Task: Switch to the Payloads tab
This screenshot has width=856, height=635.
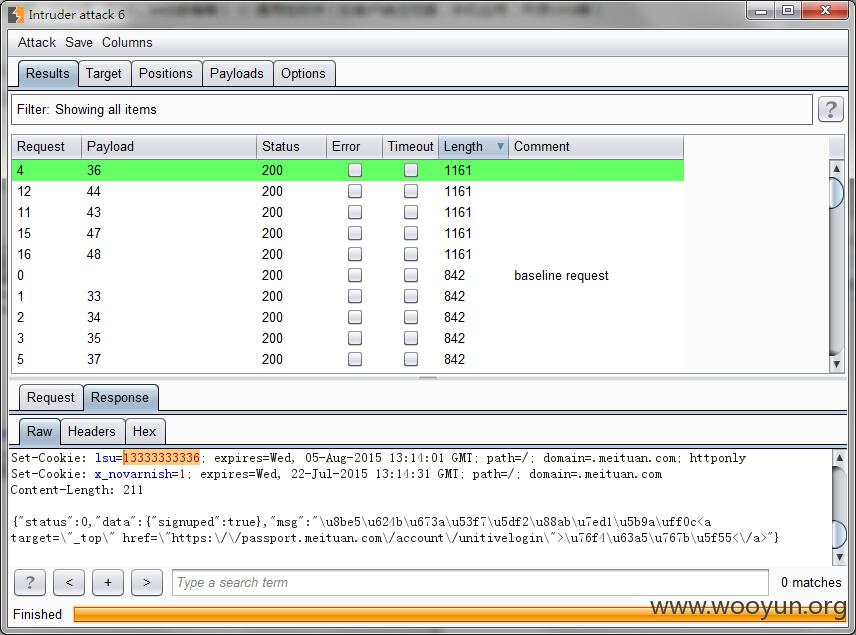Action: [236, 73]
